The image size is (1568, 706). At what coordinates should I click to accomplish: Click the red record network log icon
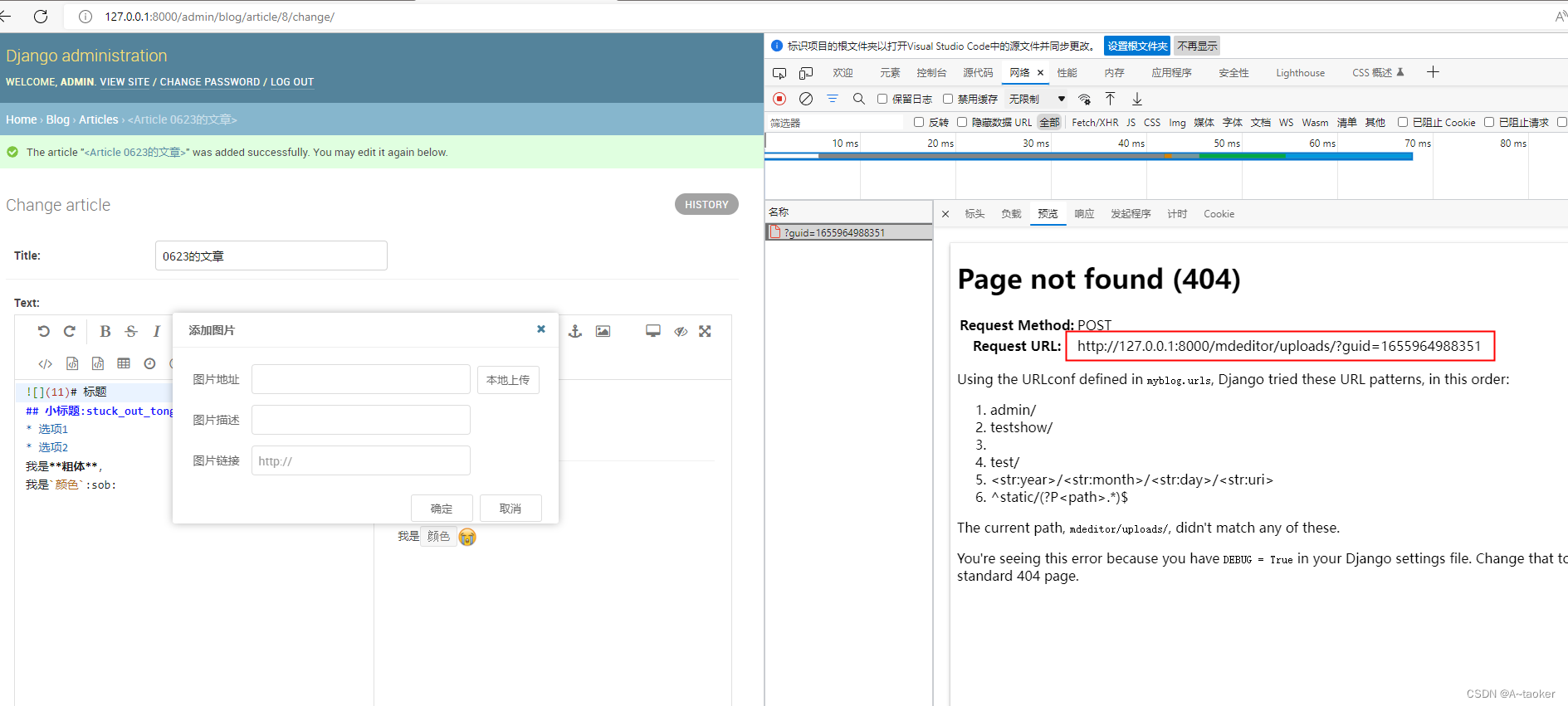(x=779, y=99)
